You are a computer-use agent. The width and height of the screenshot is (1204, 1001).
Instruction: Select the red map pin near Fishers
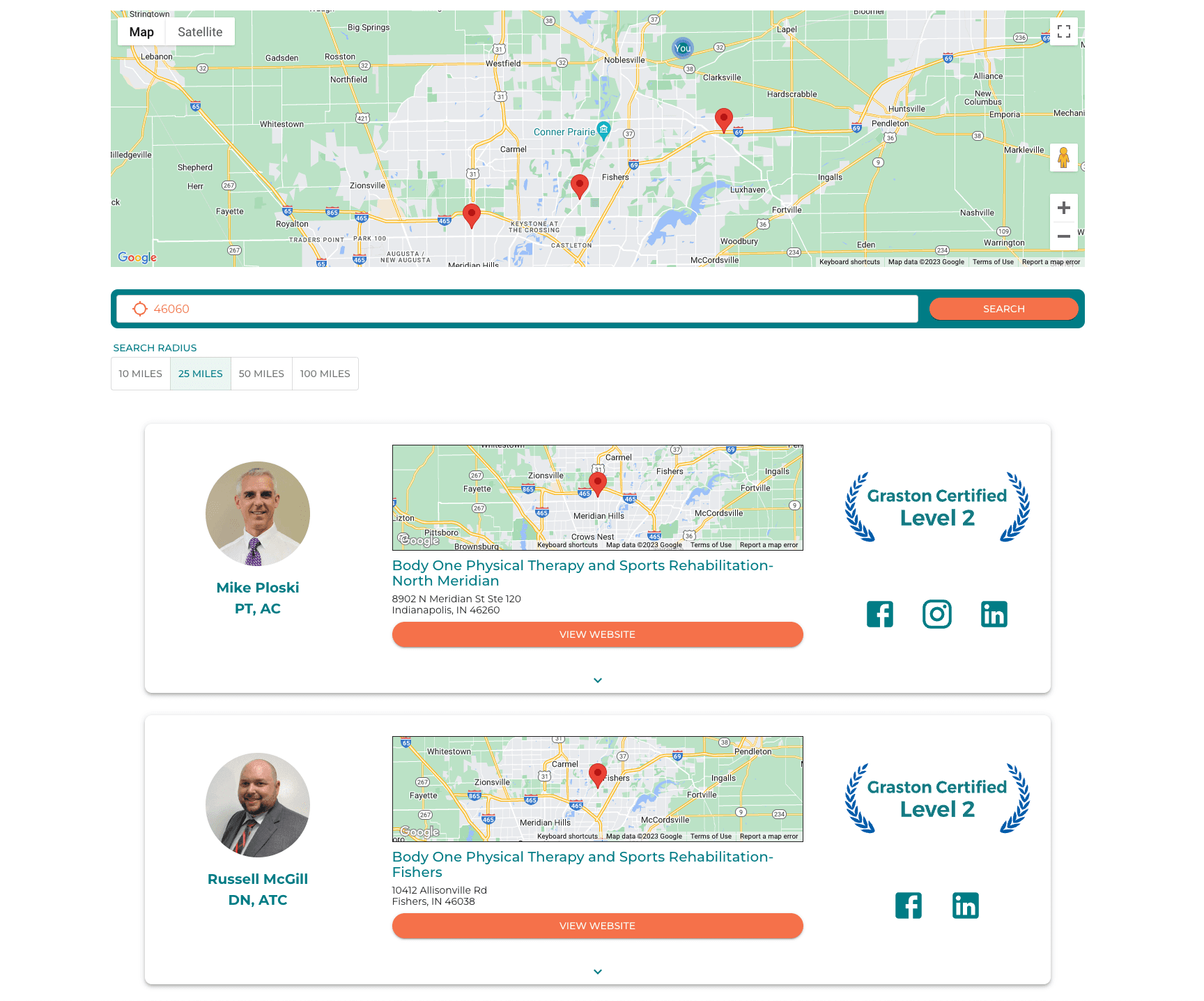580,187
